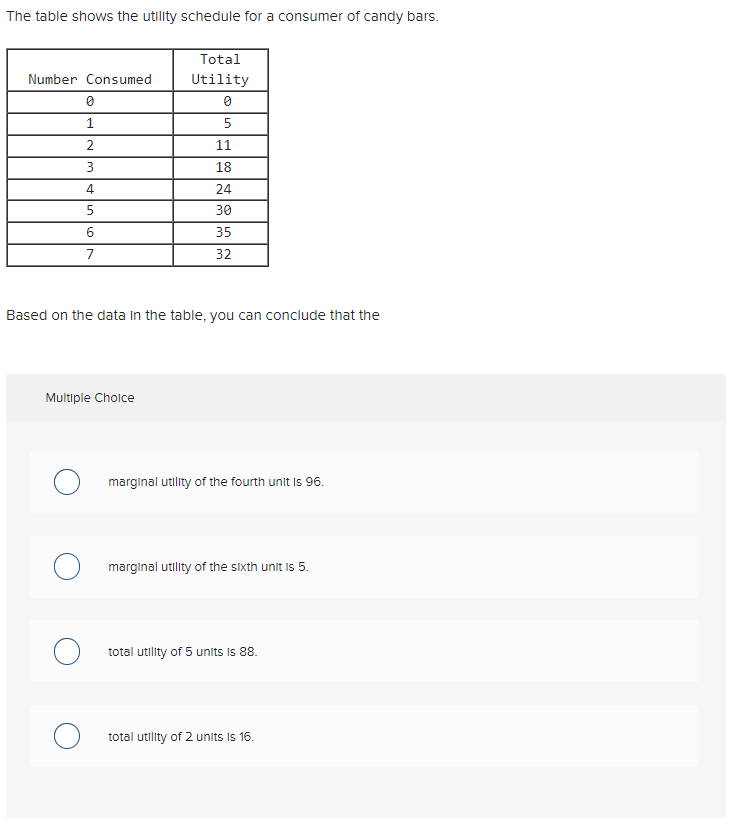743x835 pixels.
Task: Select the radio button for 'marginal utility of the fourth unit is 96'
Action: coord(67,481)
